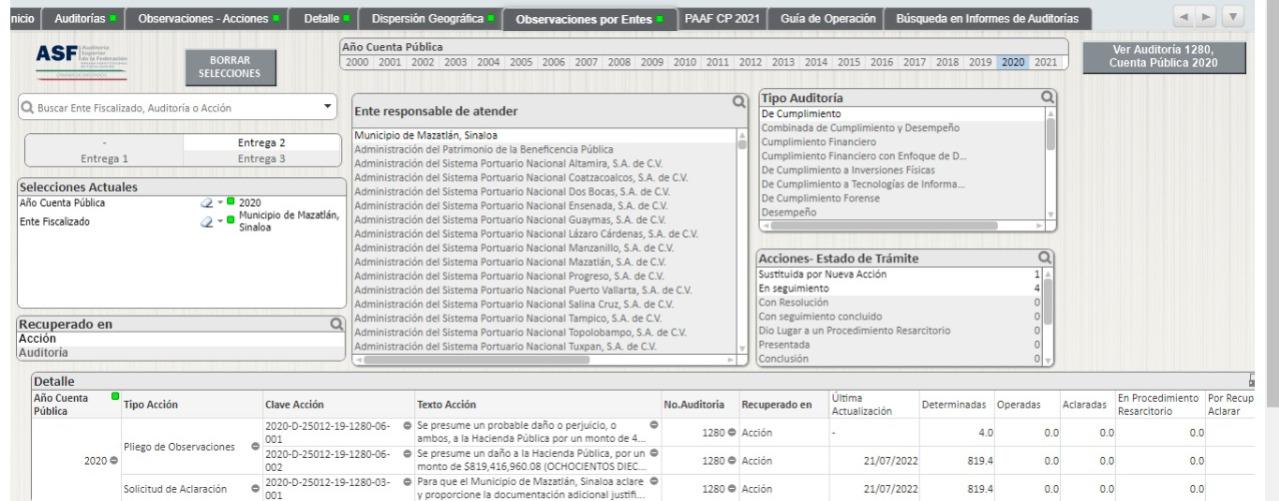
Task: Open dropdown arrow for Ente Fiscalizado selection
Action: coord(219,220)
